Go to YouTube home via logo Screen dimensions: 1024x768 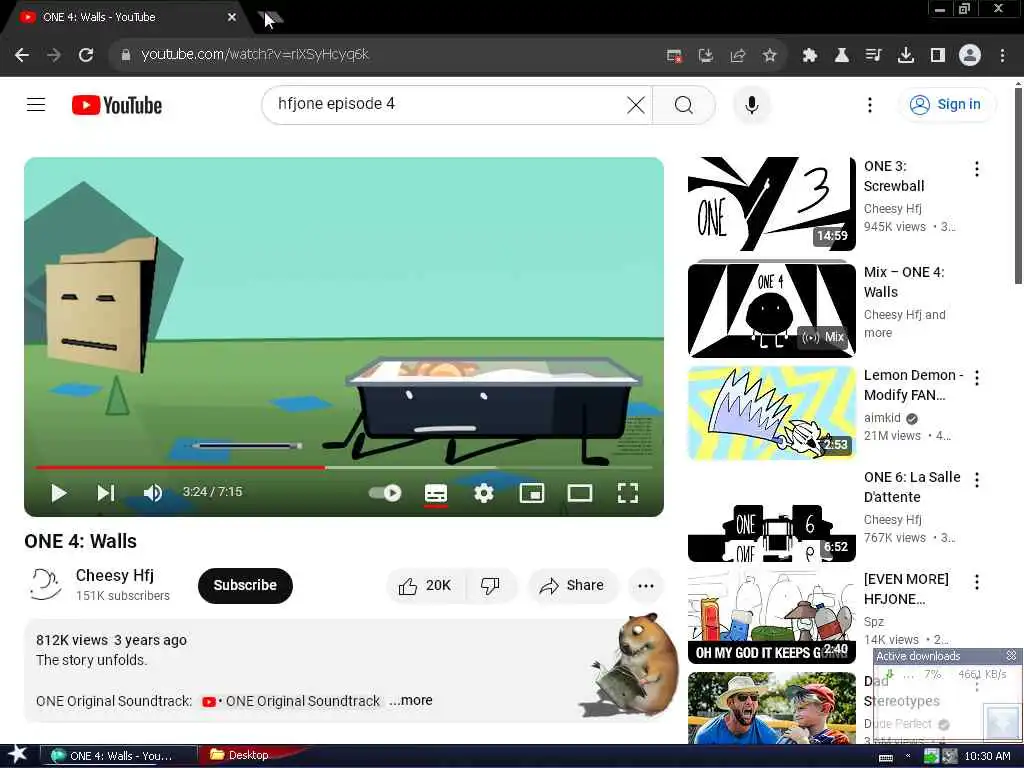tap(117, 105)
